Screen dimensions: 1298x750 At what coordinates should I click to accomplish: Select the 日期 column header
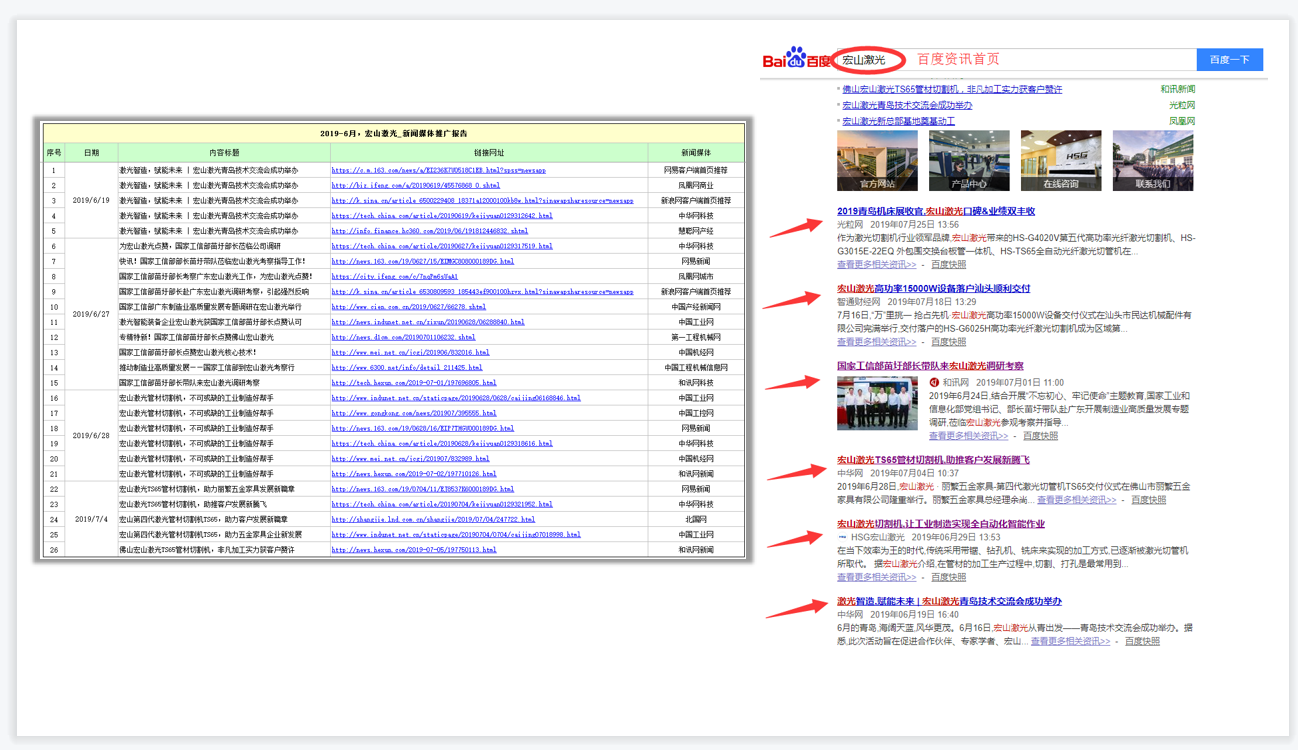[x=92, y=153]
